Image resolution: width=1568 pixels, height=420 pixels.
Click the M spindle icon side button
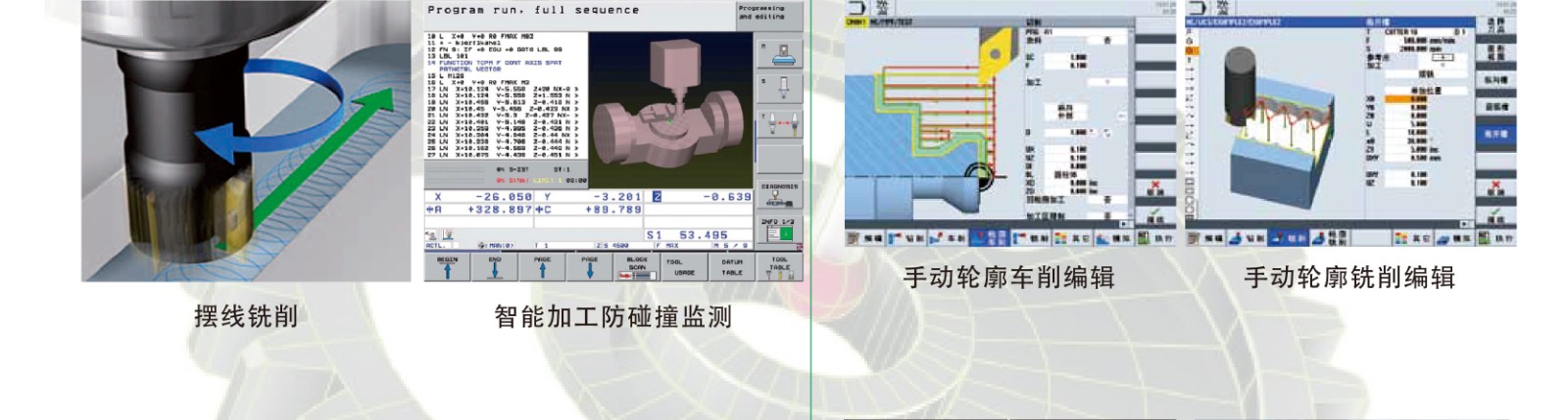781,53
